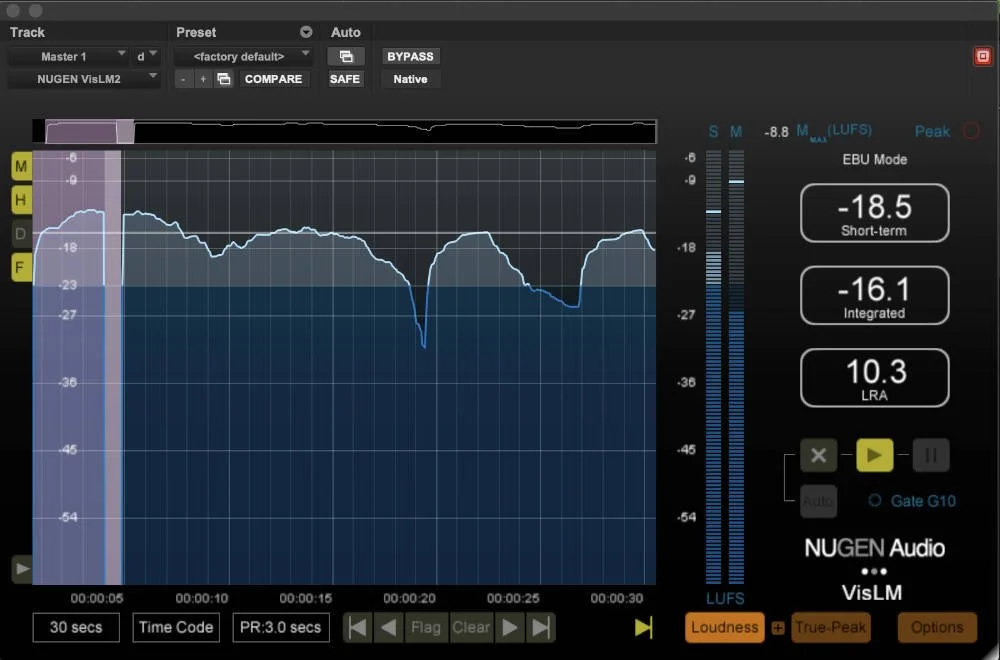Click the Auto header label
The height and width of the screenshot is (660, 1000).
click(346, 32)
